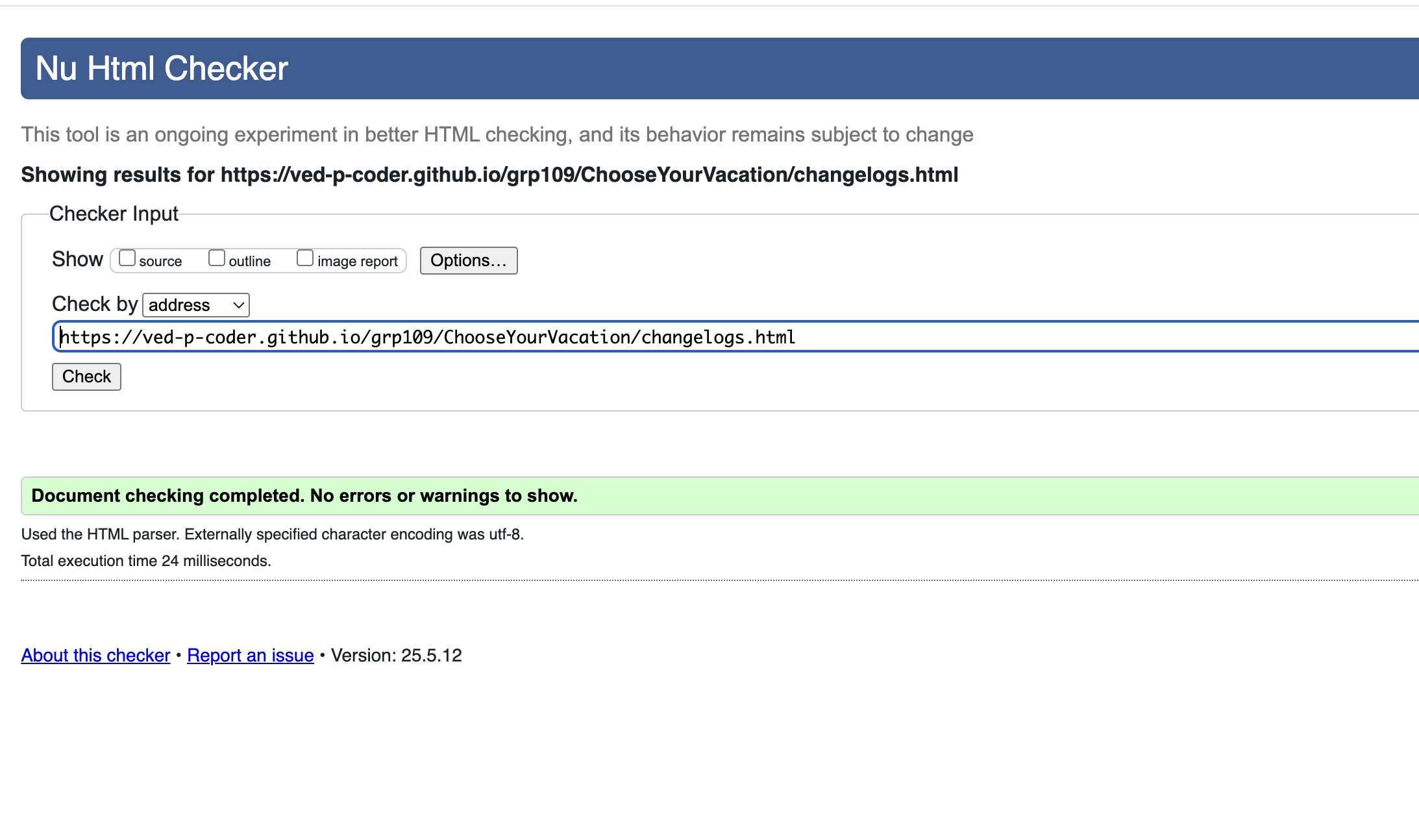Click the 'Showing results for' heading text
The width and height of the screenshot is (1419, 840).
click(489, 175)
